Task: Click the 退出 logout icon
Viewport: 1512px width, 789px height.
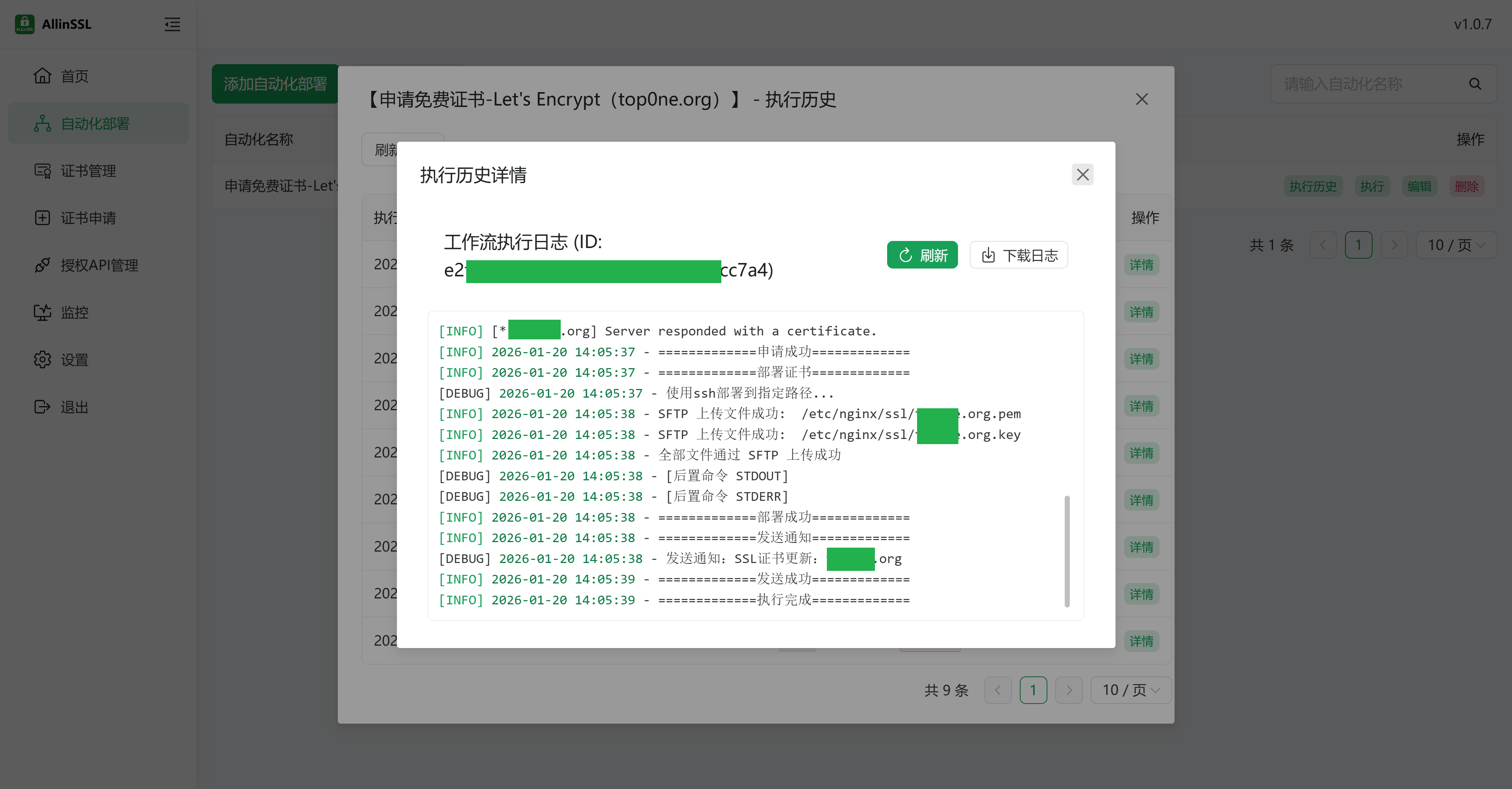Action: coord(42,407)
